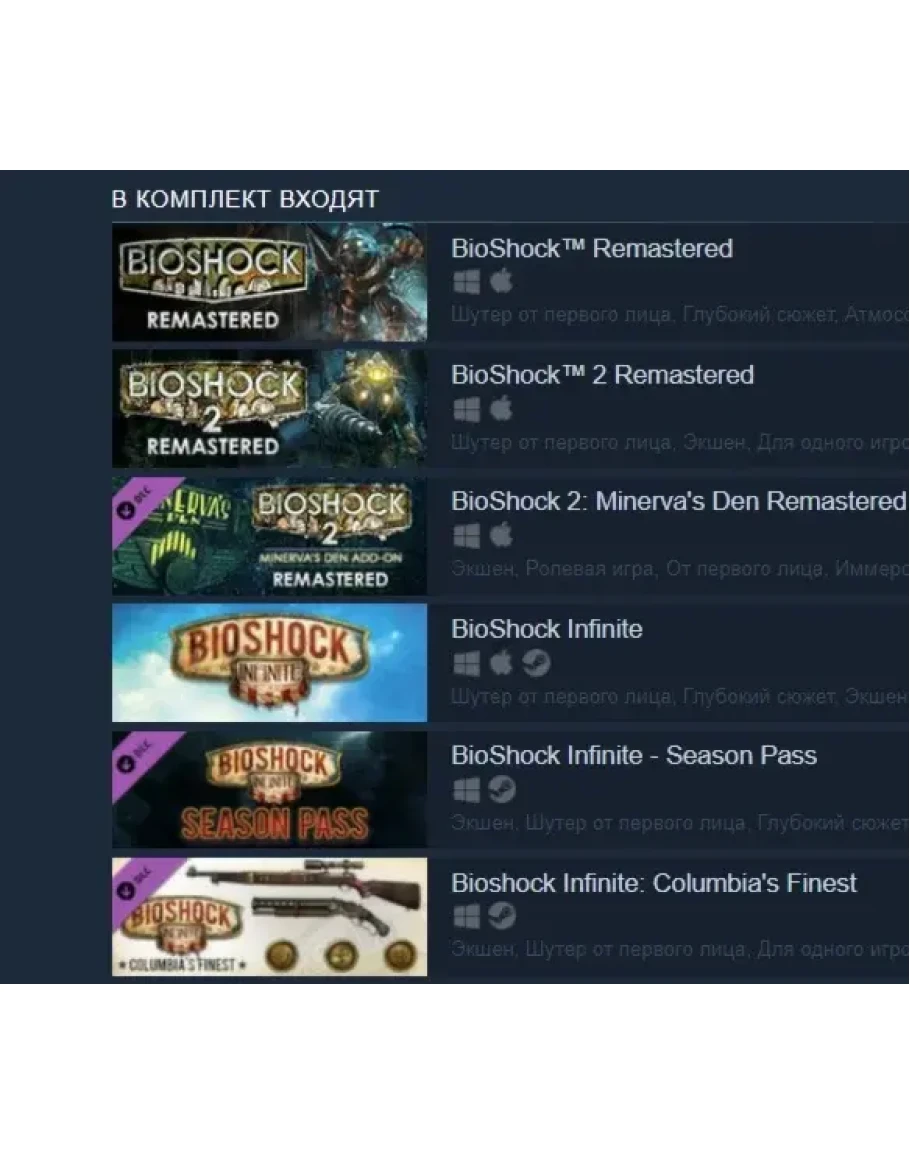The height and width of the screenshot is (1155, 910).
Task: Open the BioShock™ Remastered title link
Action: [592, 248]
